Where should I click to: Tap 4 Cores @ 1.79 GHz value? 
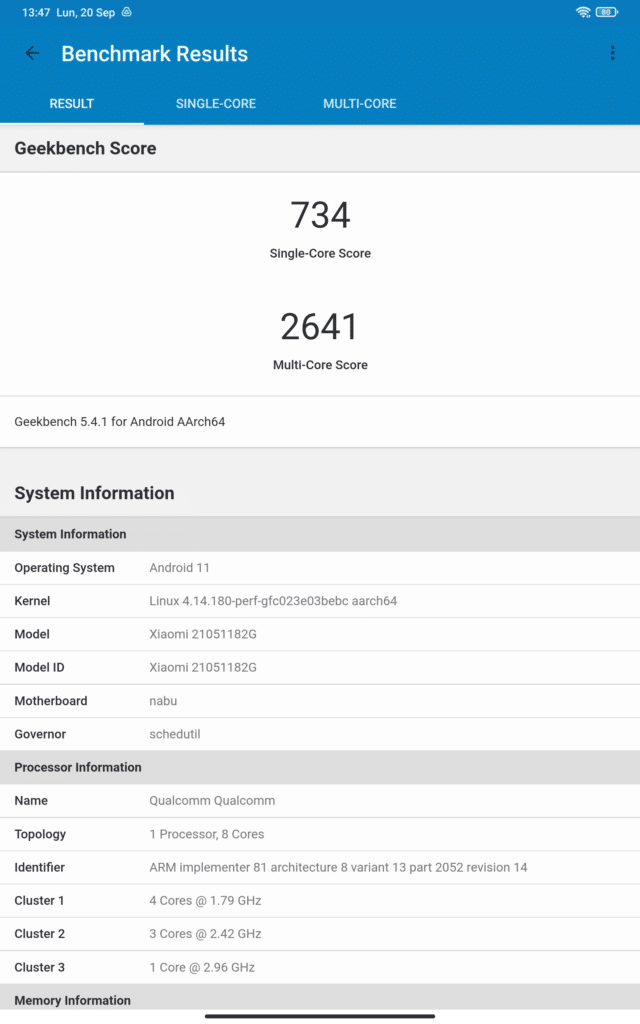206,901
